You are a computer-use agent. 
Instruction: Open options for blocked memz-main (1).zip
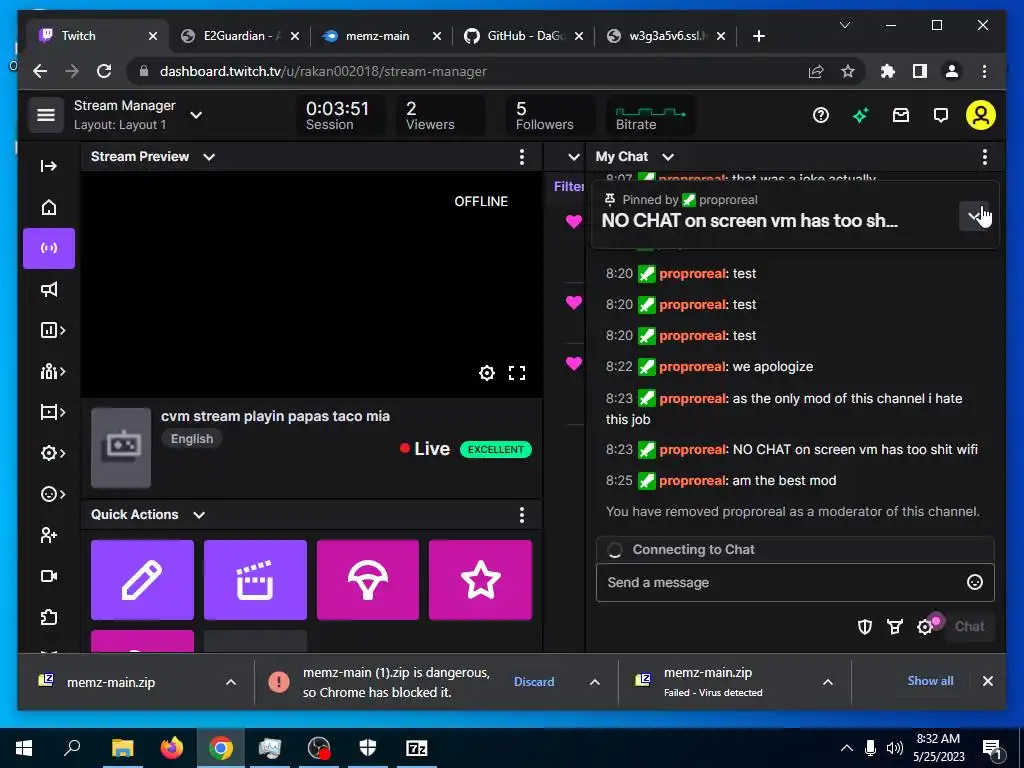click(594, 682)
